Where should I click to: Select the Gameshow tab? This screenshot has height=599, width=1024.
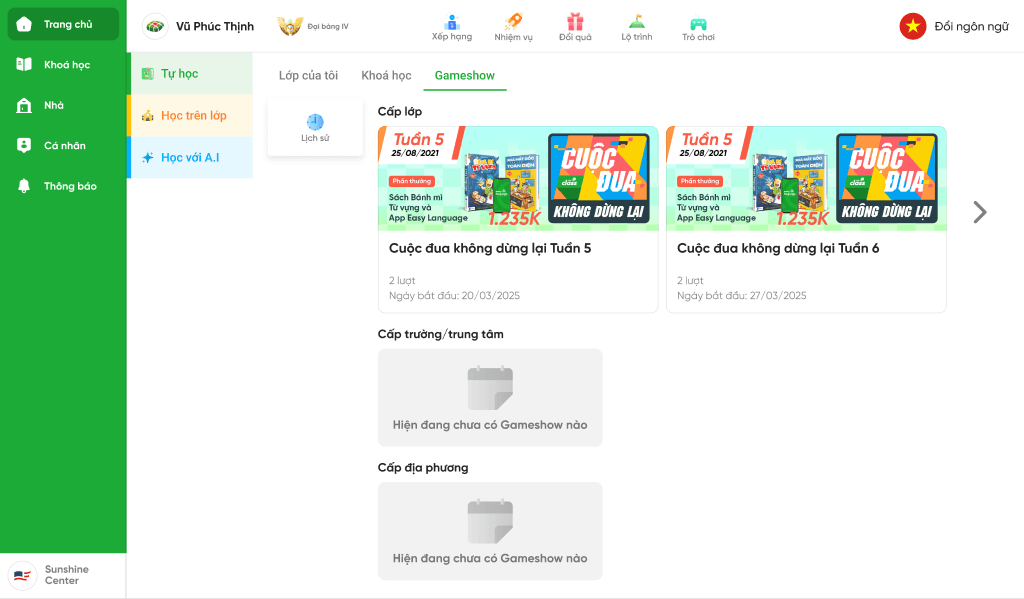pyautogui.click(x=465, y=75)
